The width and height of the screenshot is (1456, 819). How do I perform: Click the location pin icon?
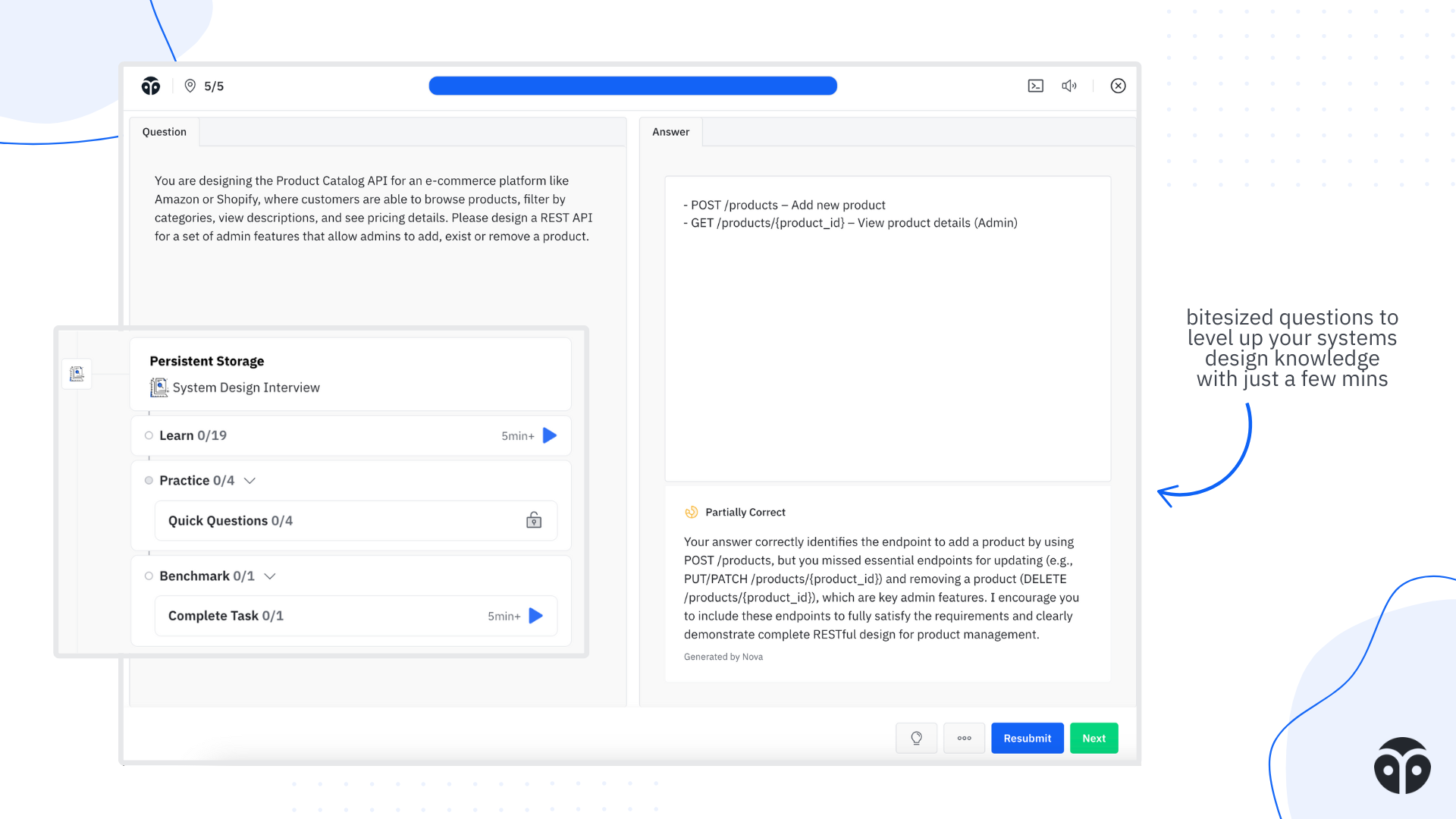[190, 86]
